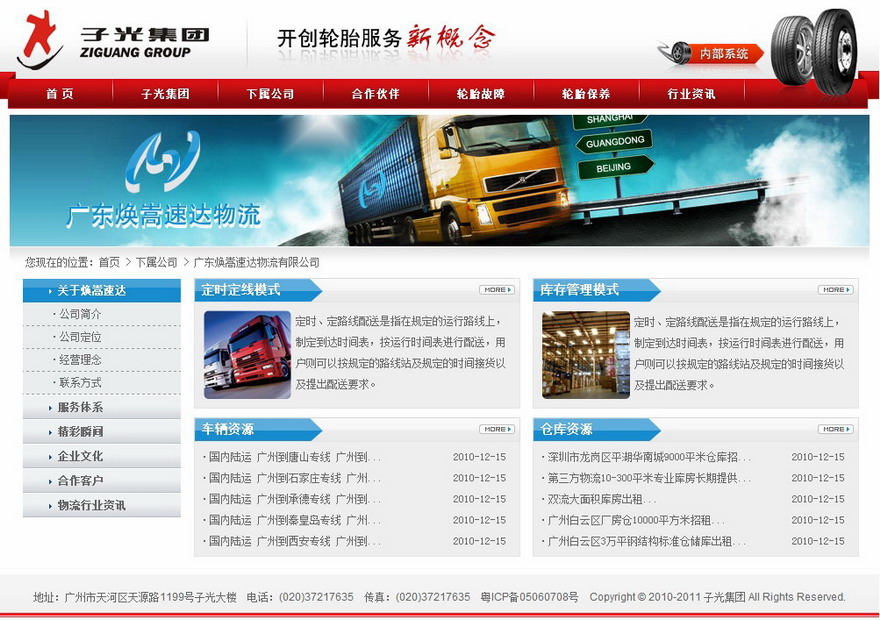Click the 仓库资源 panel heading
880x620 pixels.
pos(566,429)
